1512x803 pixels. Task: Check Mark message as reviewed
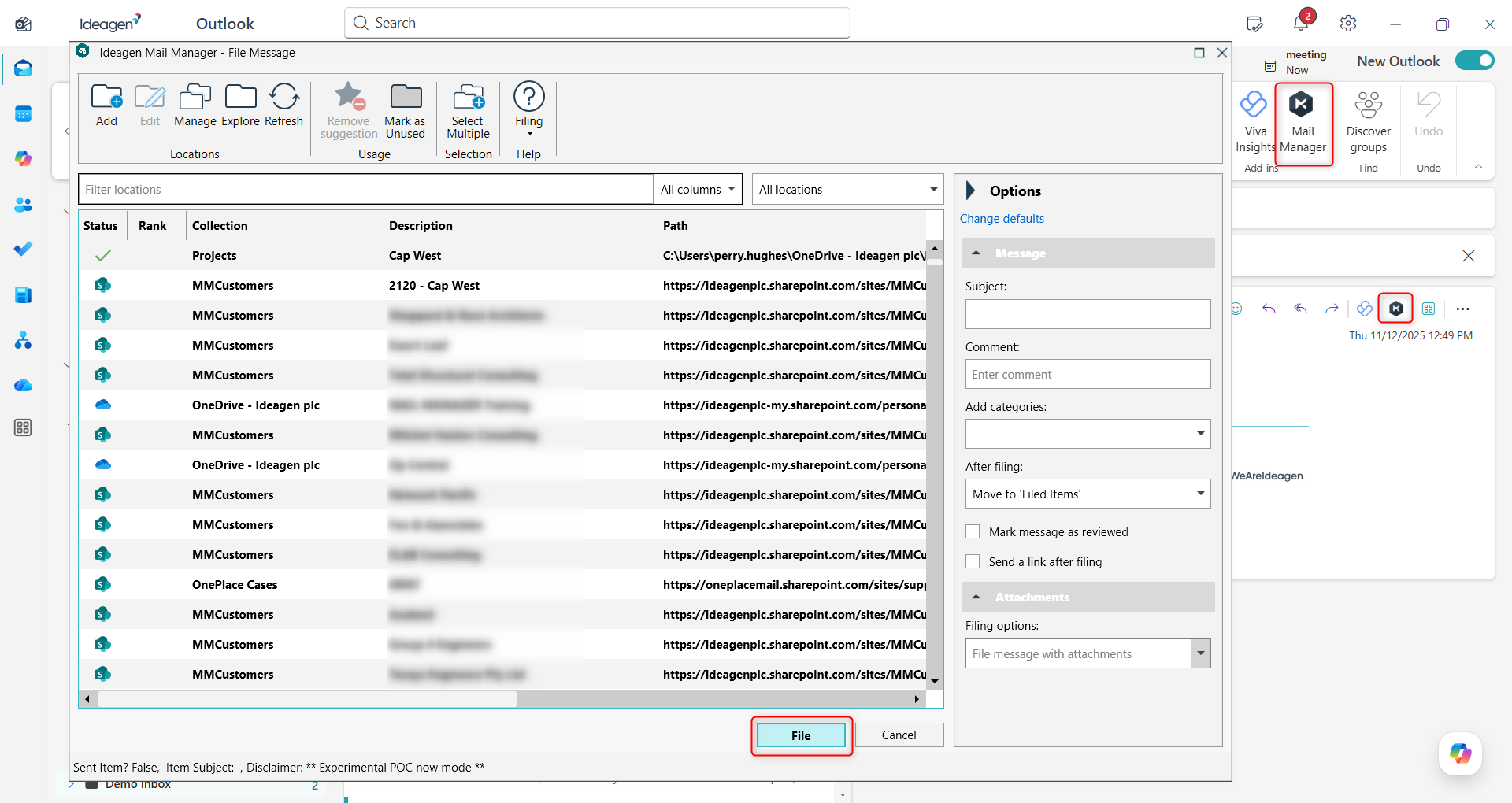point(973,532)
